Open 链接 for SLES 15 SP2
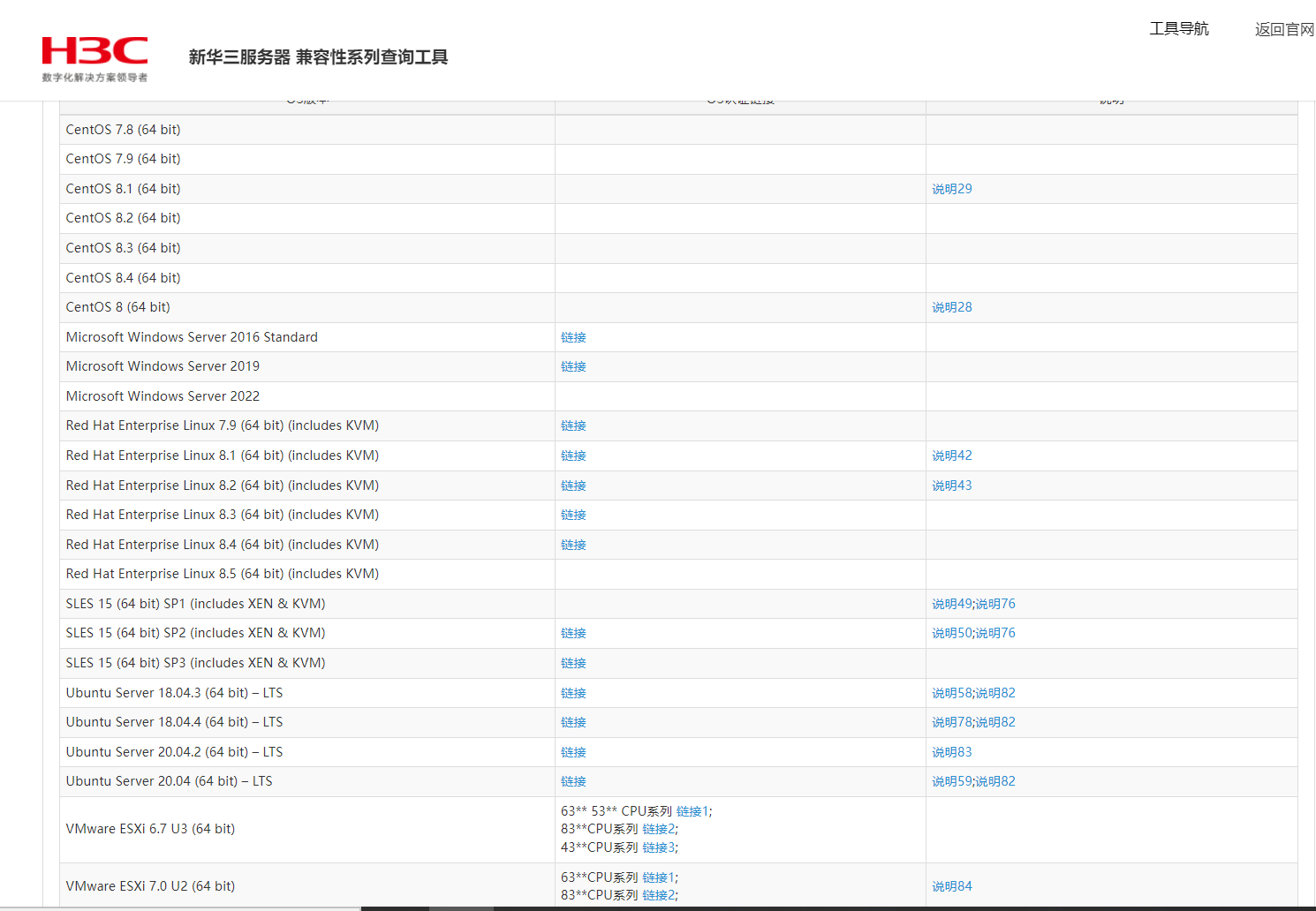 click(x=573, y=633)
